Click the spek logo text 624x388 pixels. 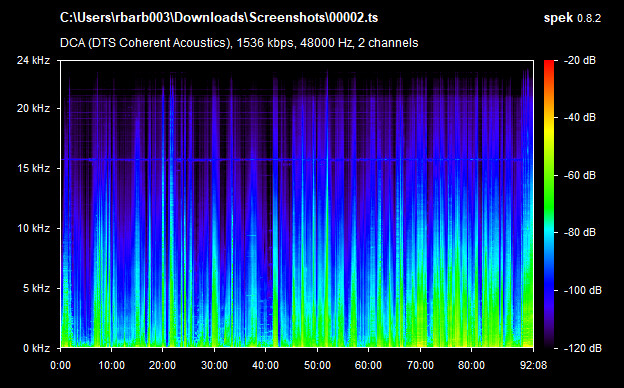click(558, 18)
